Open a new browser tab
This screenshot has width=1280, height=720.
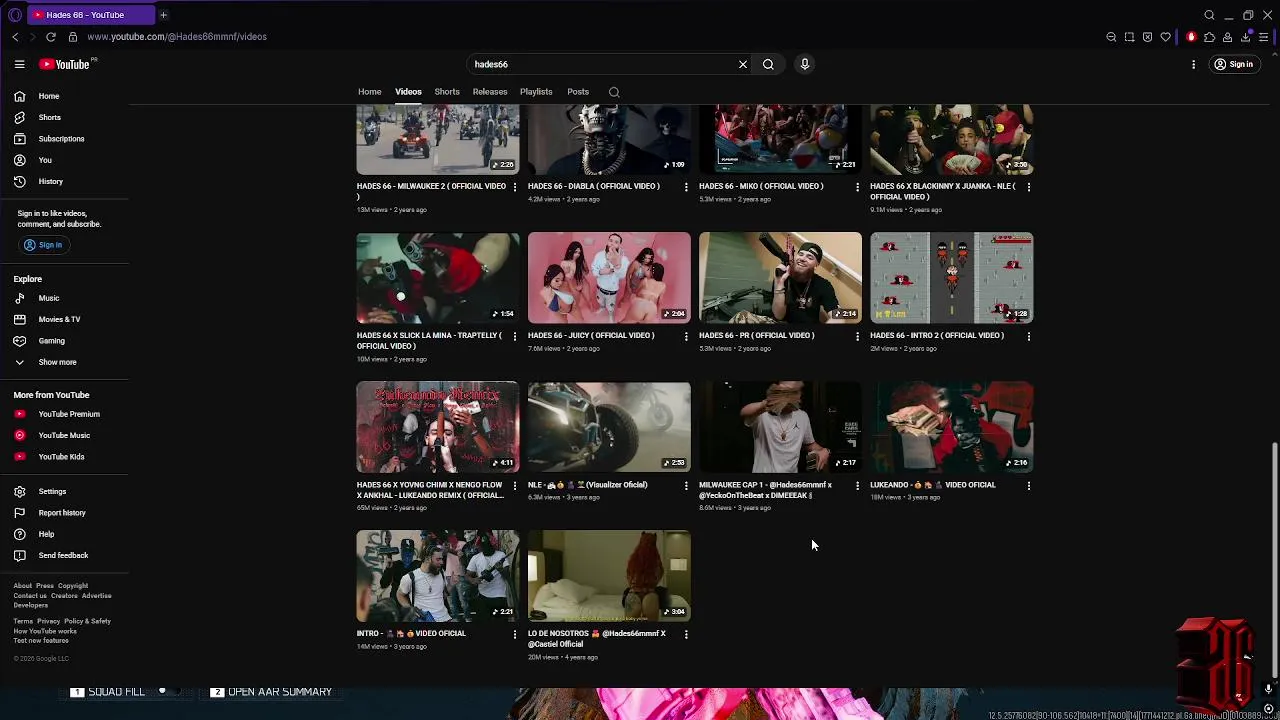(x=163, y=15)
